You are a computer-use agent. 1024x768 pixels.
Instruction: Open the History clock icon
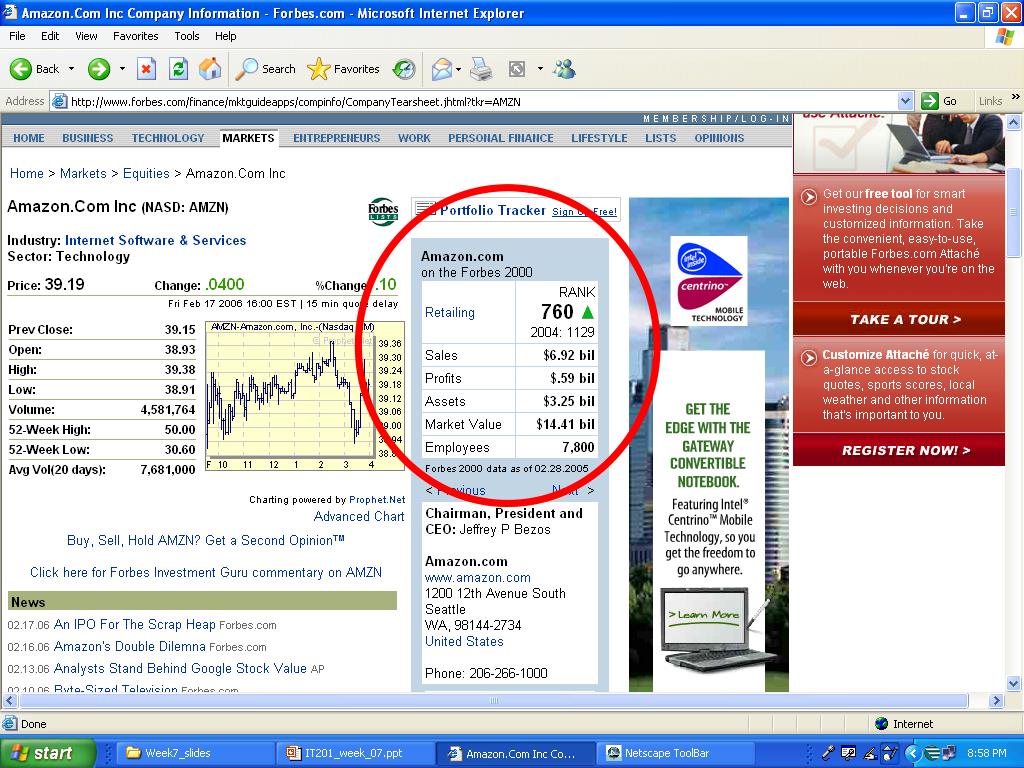point(404,69)
